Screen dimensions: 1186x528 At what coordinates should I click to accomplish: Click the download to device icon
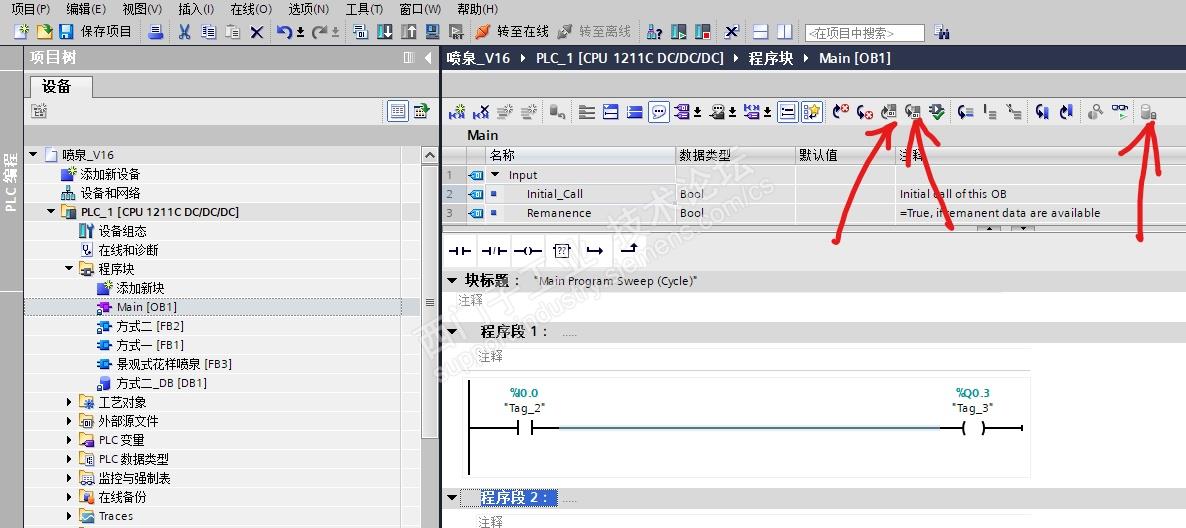click(385, 32)
